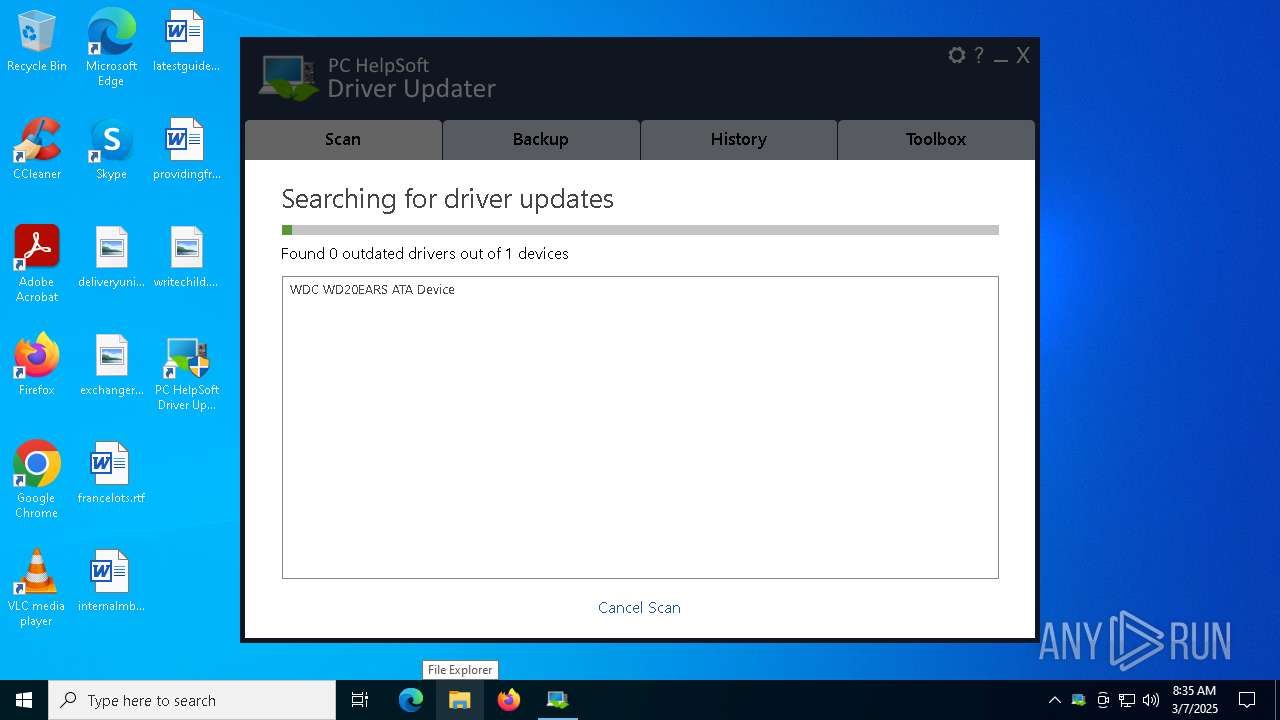Open providingfr Word document

186,150
